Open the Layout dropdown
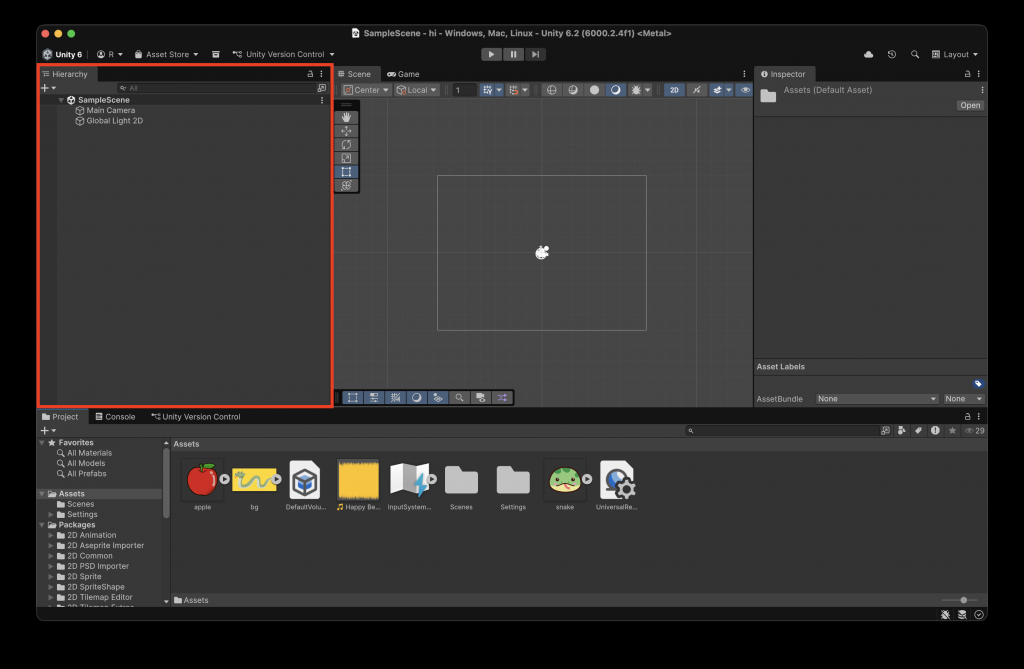 click(955, 54)
